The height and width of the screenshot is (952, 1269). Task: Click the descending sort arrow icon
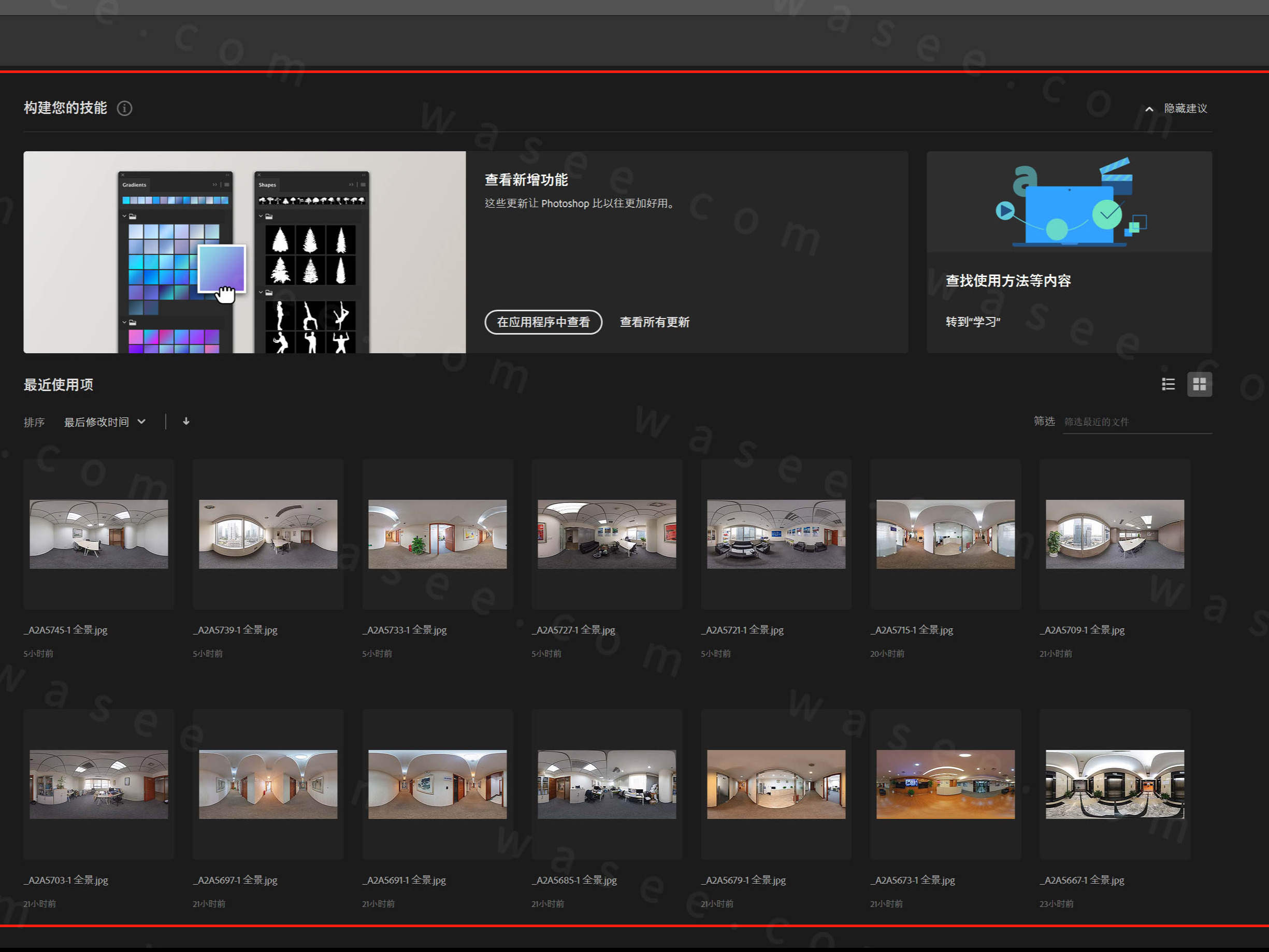point(186,421)
